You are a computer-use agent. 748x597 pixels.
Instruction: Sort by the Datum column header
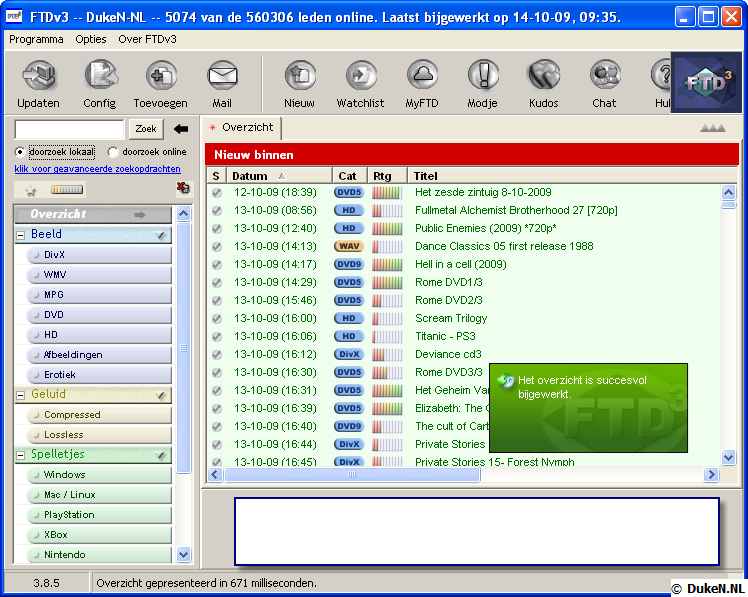click(279, 176)
